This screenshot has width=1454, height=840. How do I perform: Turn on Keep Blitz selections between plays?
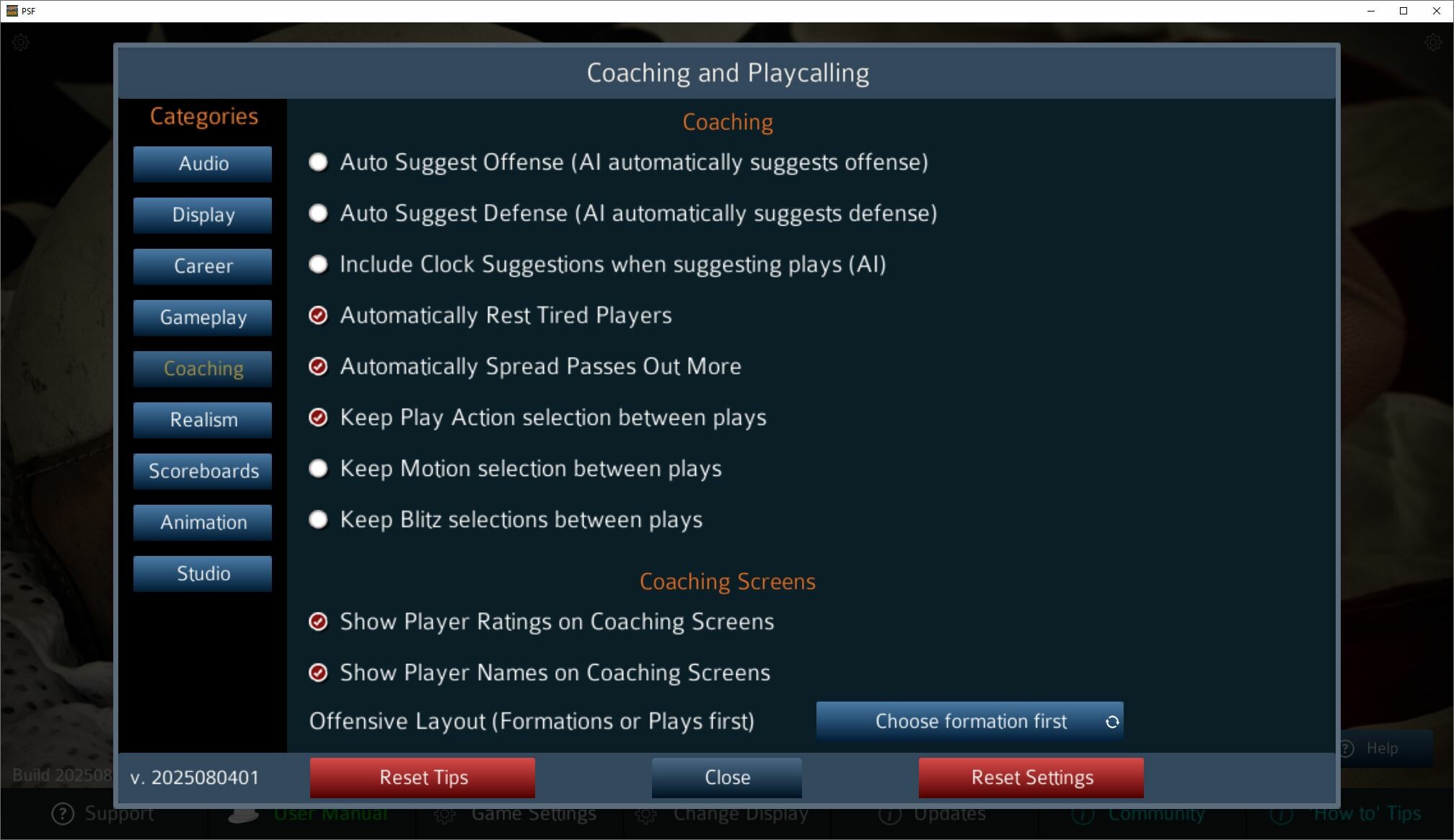(318, 520)
